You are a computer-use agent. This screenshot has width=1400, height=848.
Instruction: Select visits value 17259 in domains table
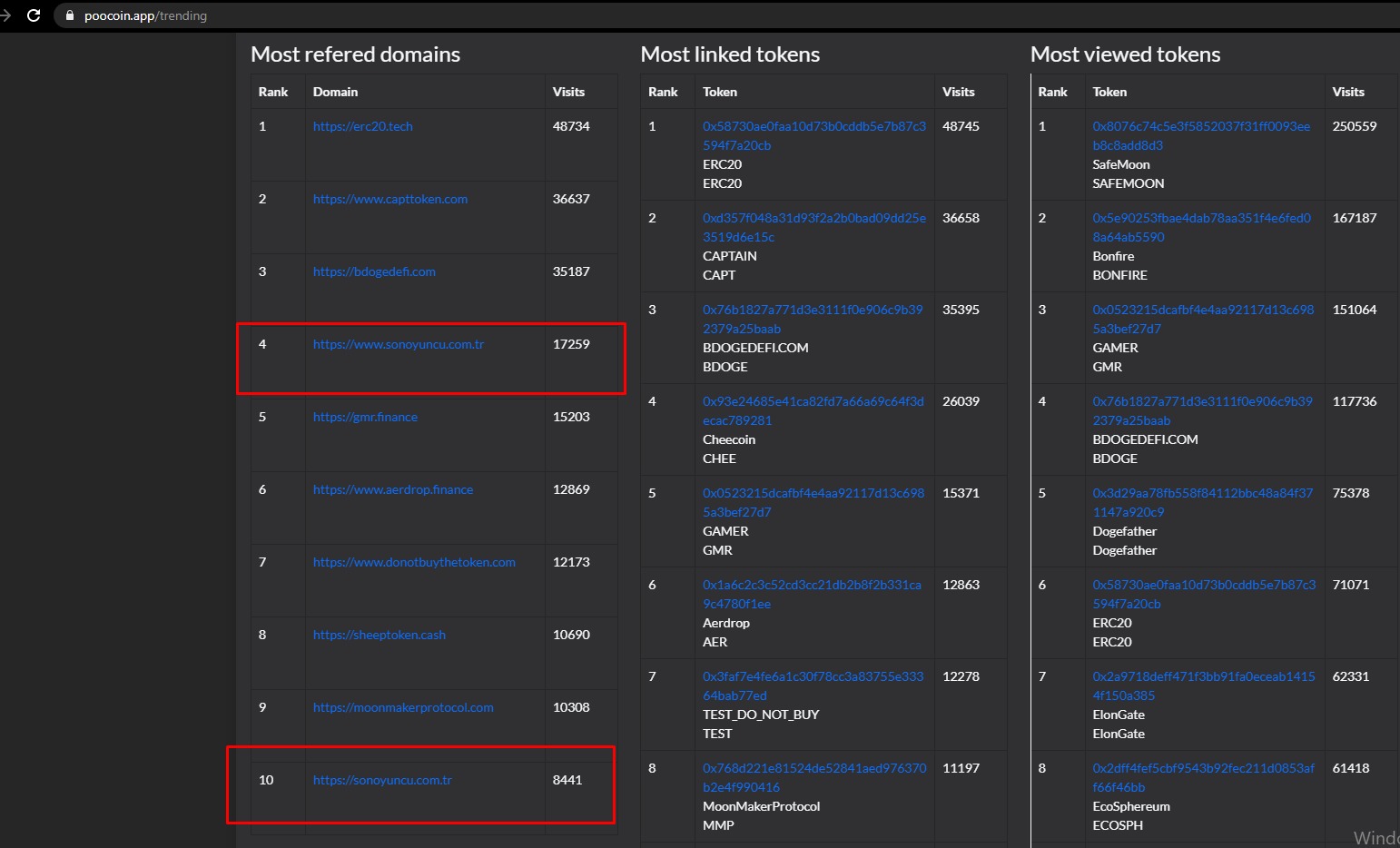(x=571, y=344)
